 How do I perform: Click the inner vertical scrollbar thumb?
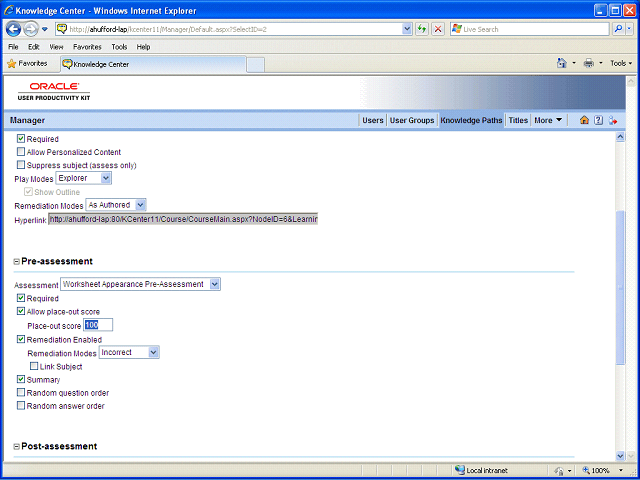coord(620,287)
